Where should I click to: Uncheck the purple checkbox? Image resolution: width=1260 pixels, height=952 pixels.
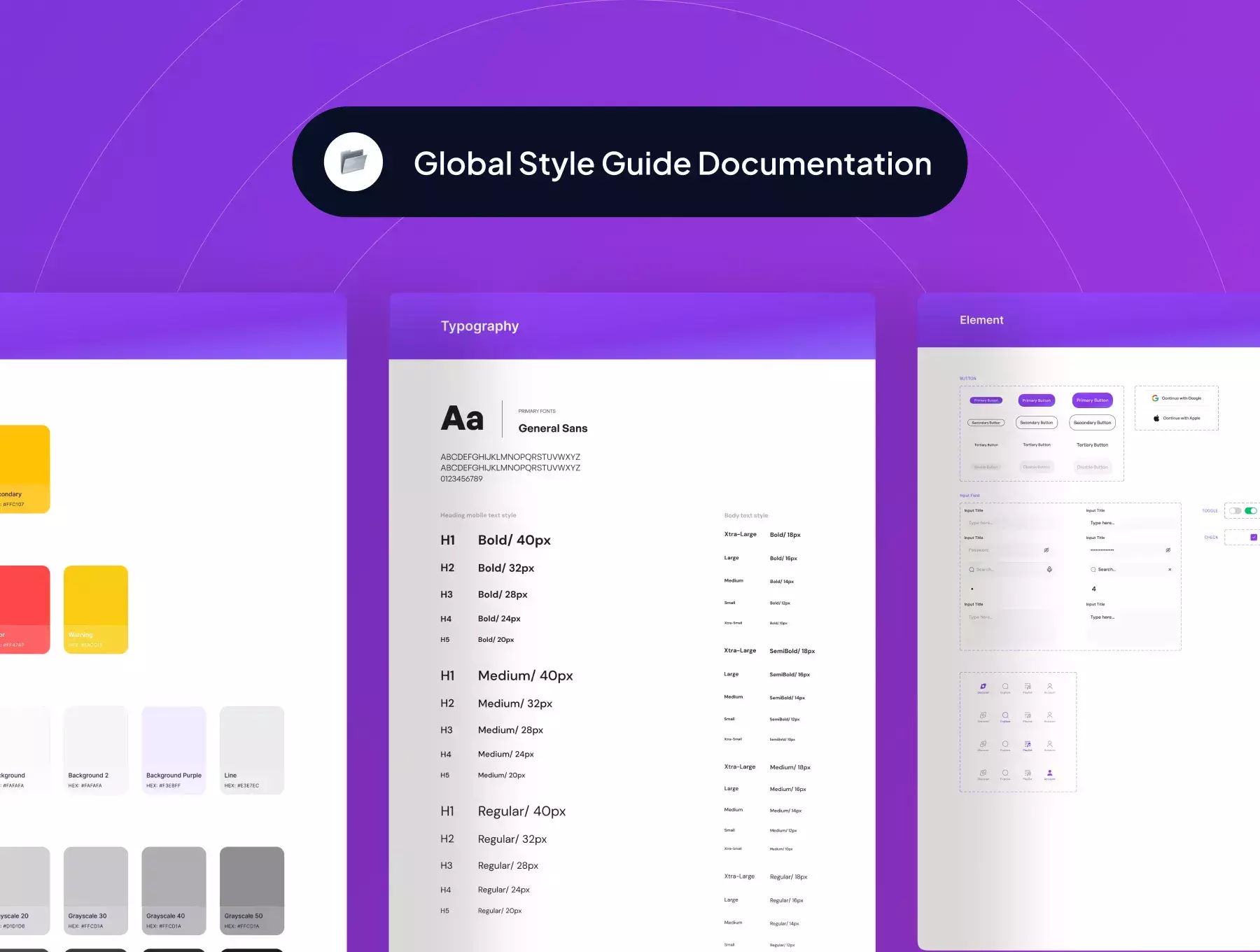(x=1254, y=538)
